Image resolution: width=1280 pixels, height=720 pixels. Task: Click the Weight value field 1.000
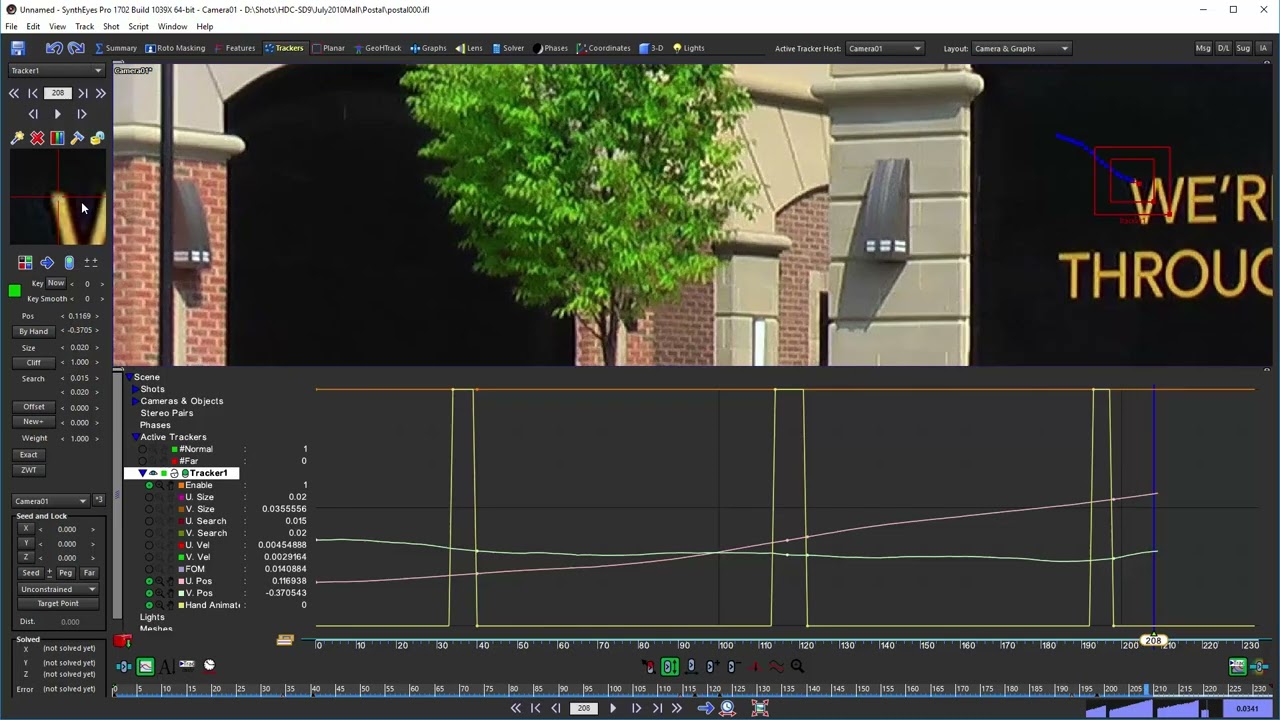81,438
